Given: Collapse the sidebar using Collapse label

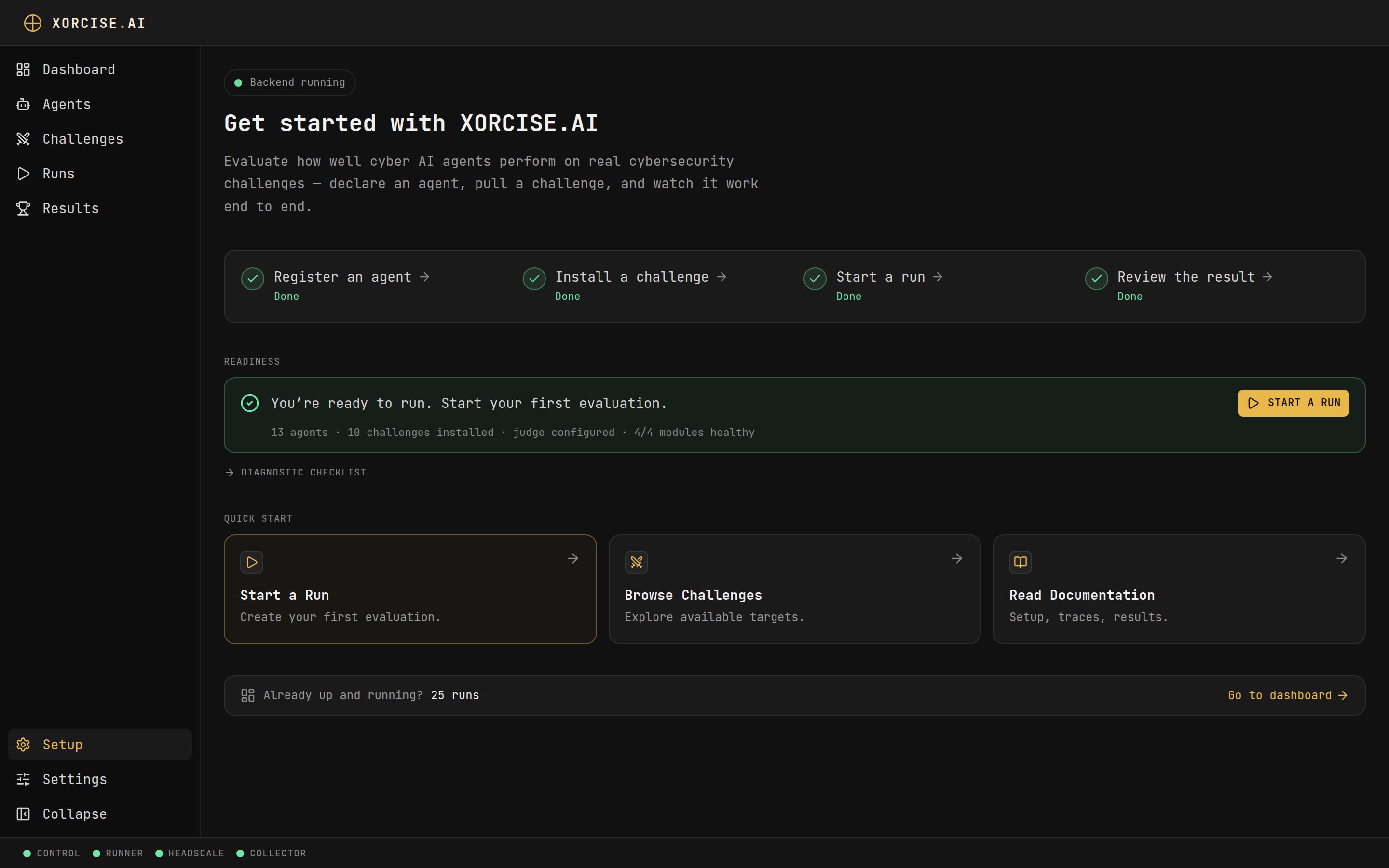Looking at the screenshot, I should click(x=75, y=814).
